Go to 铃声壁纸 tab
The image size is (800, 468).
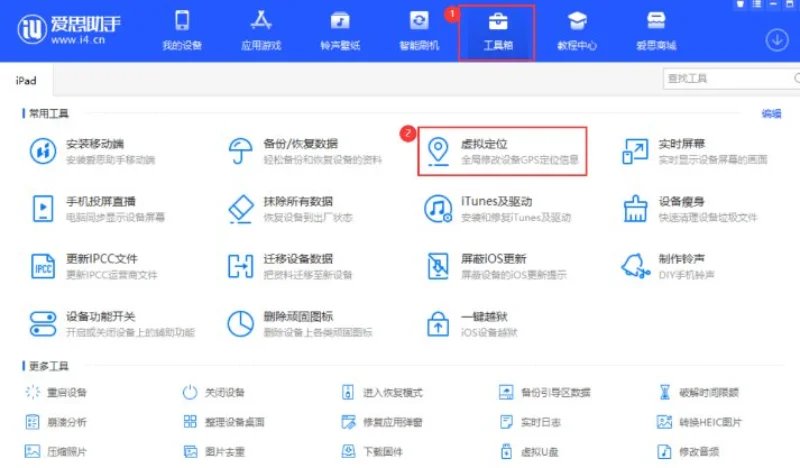340,31
